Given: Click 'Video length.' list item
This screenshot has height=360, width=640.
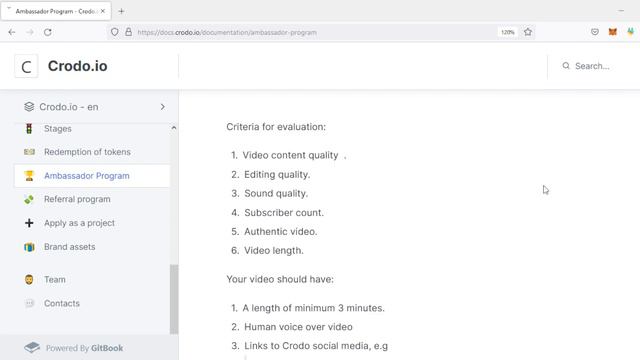Looking at the screenshot, I should coord(274,251).
